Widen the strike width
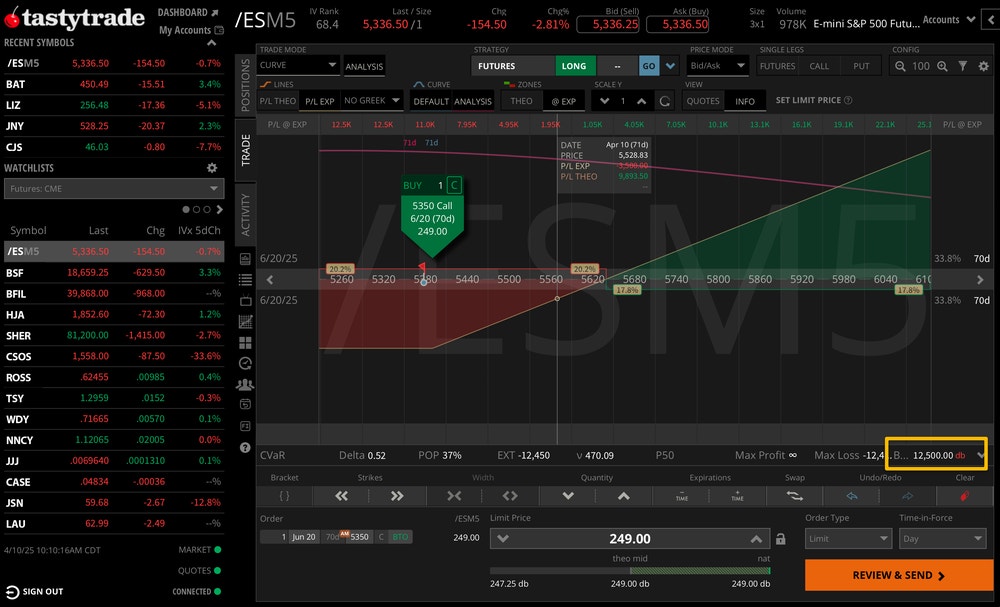 tap(510, 496)
